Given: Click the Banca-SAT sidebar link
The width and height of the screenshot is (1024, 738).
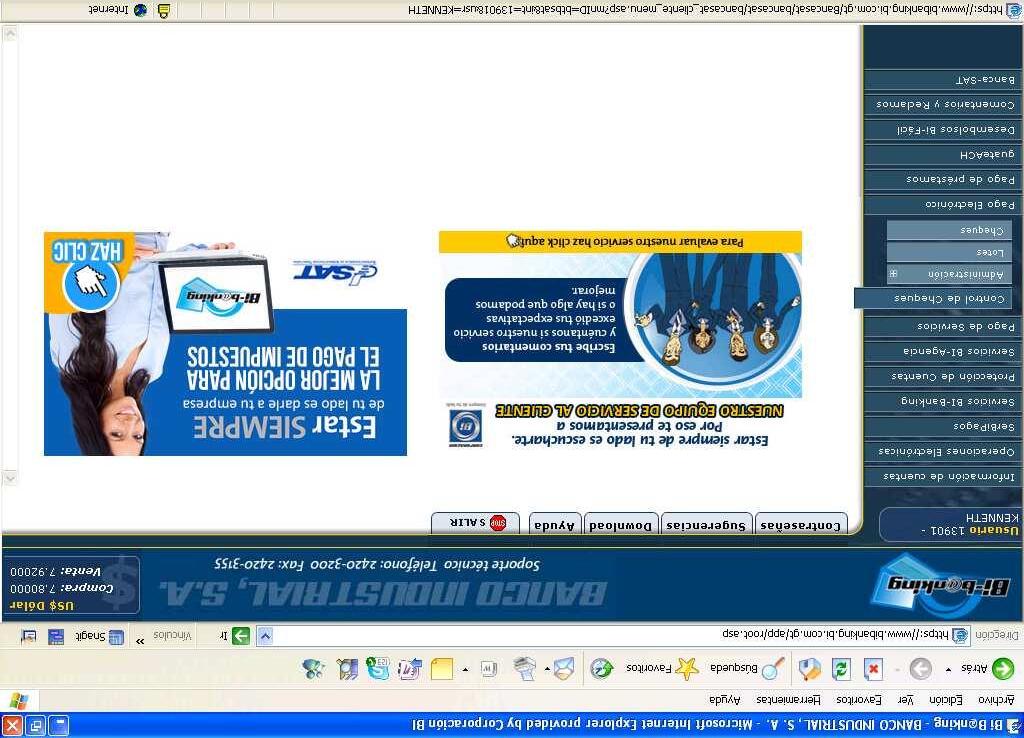Looking at the screenshot, I should pyautogui.click(x=944, y=80).
